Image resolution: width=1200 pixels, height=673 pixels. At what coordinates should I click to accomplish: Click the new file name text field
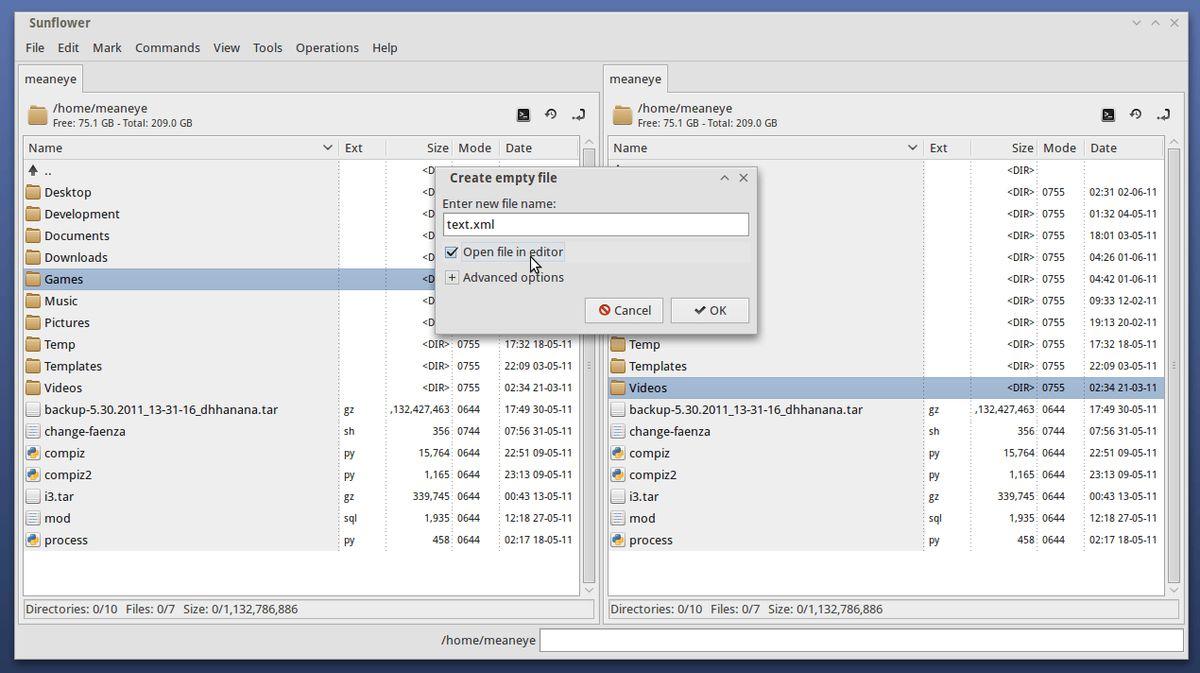[x=595, y=225]
